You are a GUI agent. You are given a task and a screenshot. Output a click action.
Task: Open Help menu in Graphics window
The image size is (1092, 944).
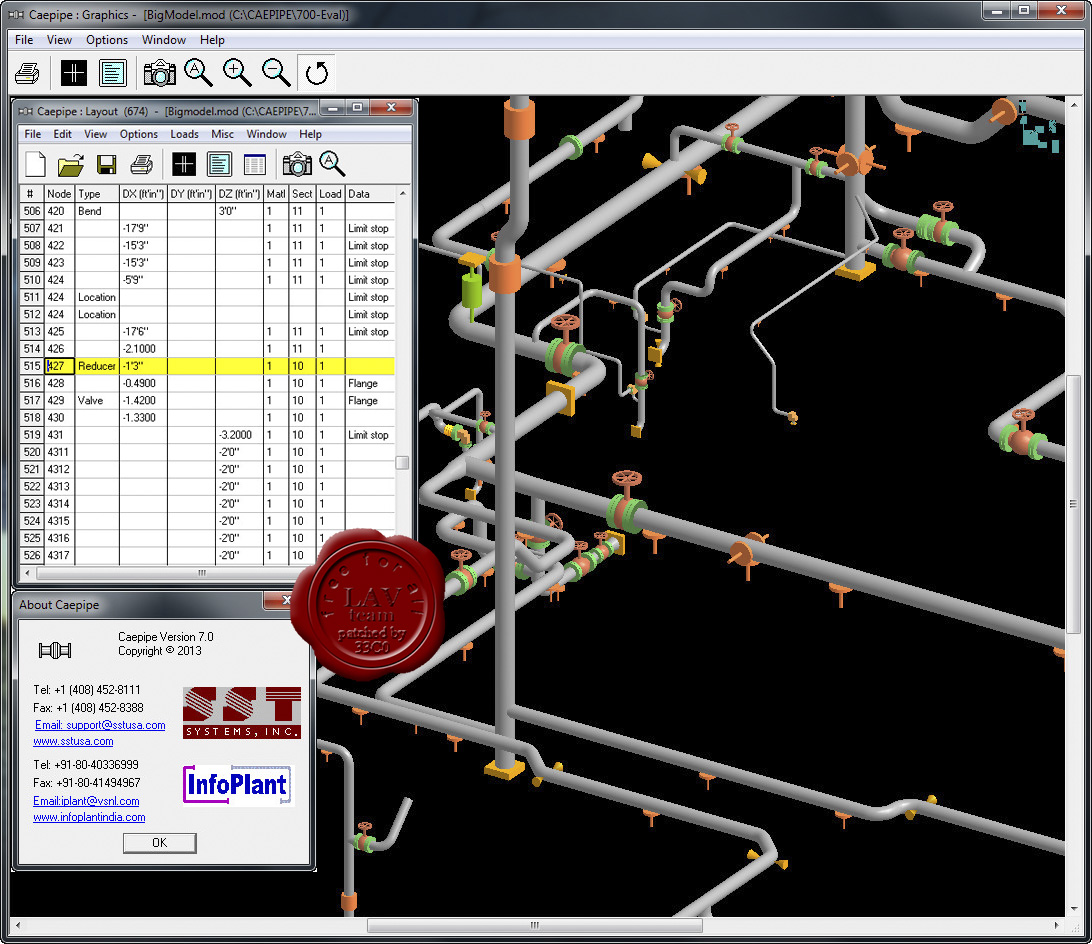[212, 40]
